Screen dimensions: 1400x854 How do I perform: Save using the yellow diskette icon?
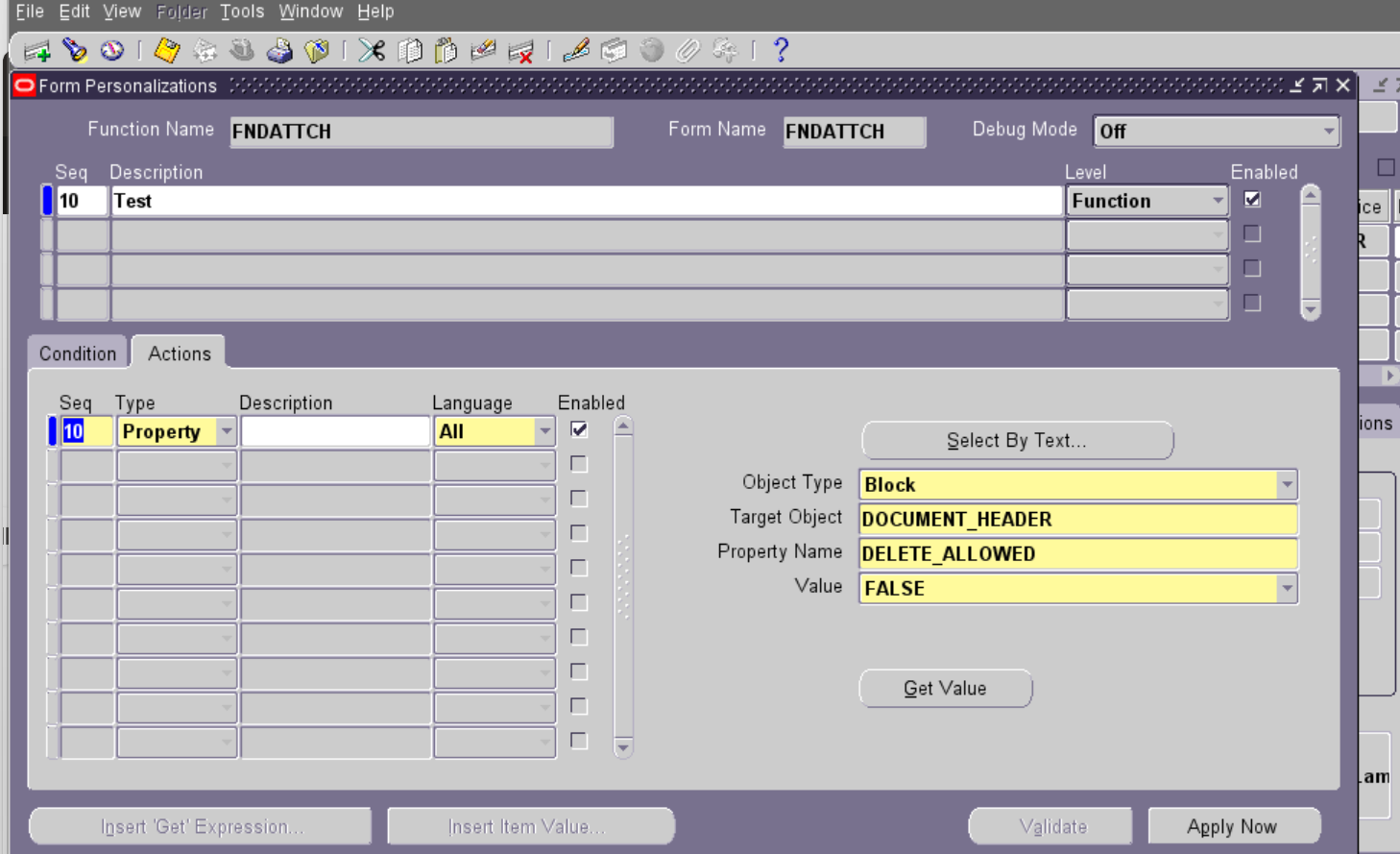(167, 50)
